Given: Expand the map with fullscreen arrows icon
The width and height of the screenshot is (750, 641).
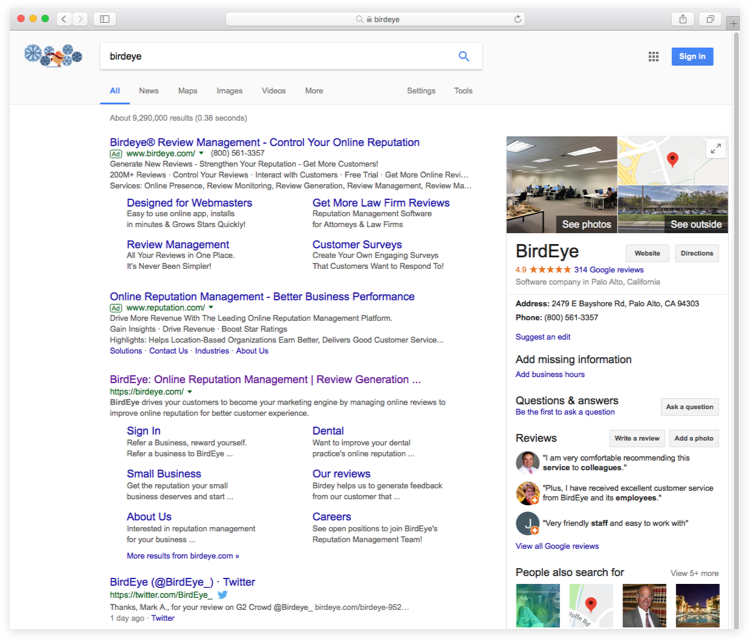Looking at the screenshot, I should click(x=716, y=149).
